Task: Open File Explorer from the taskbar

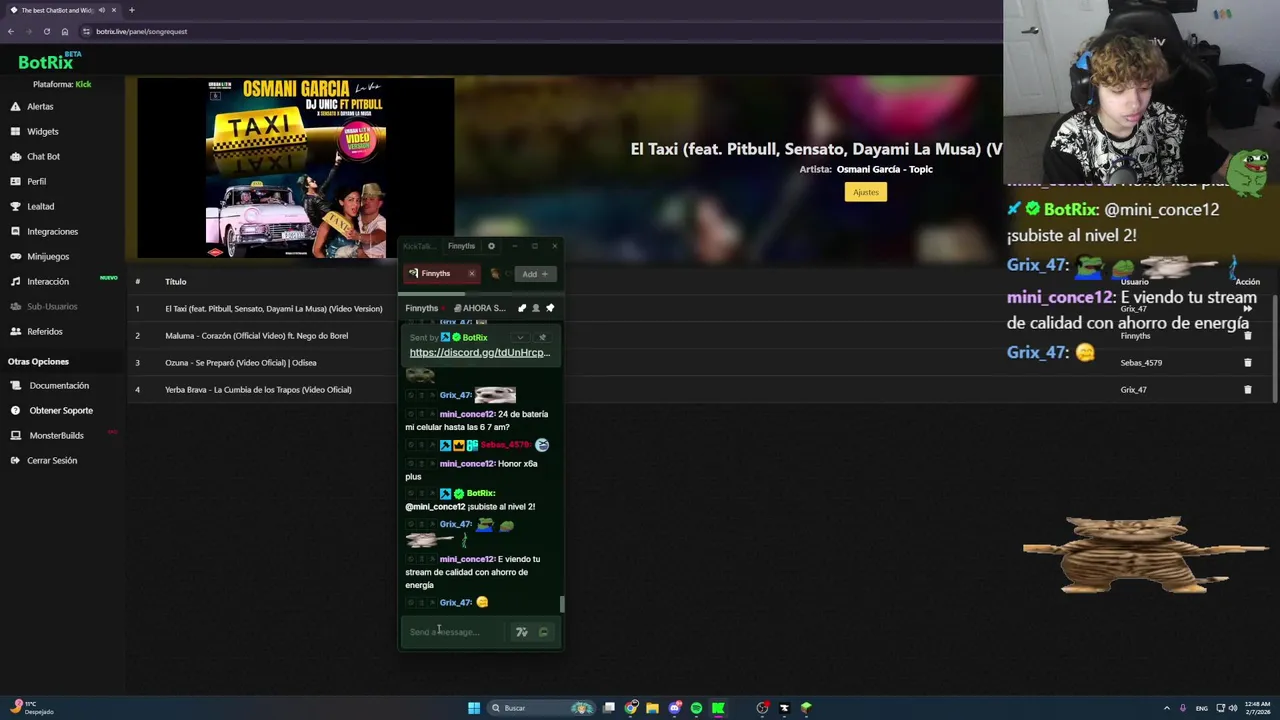Action: 652,708
